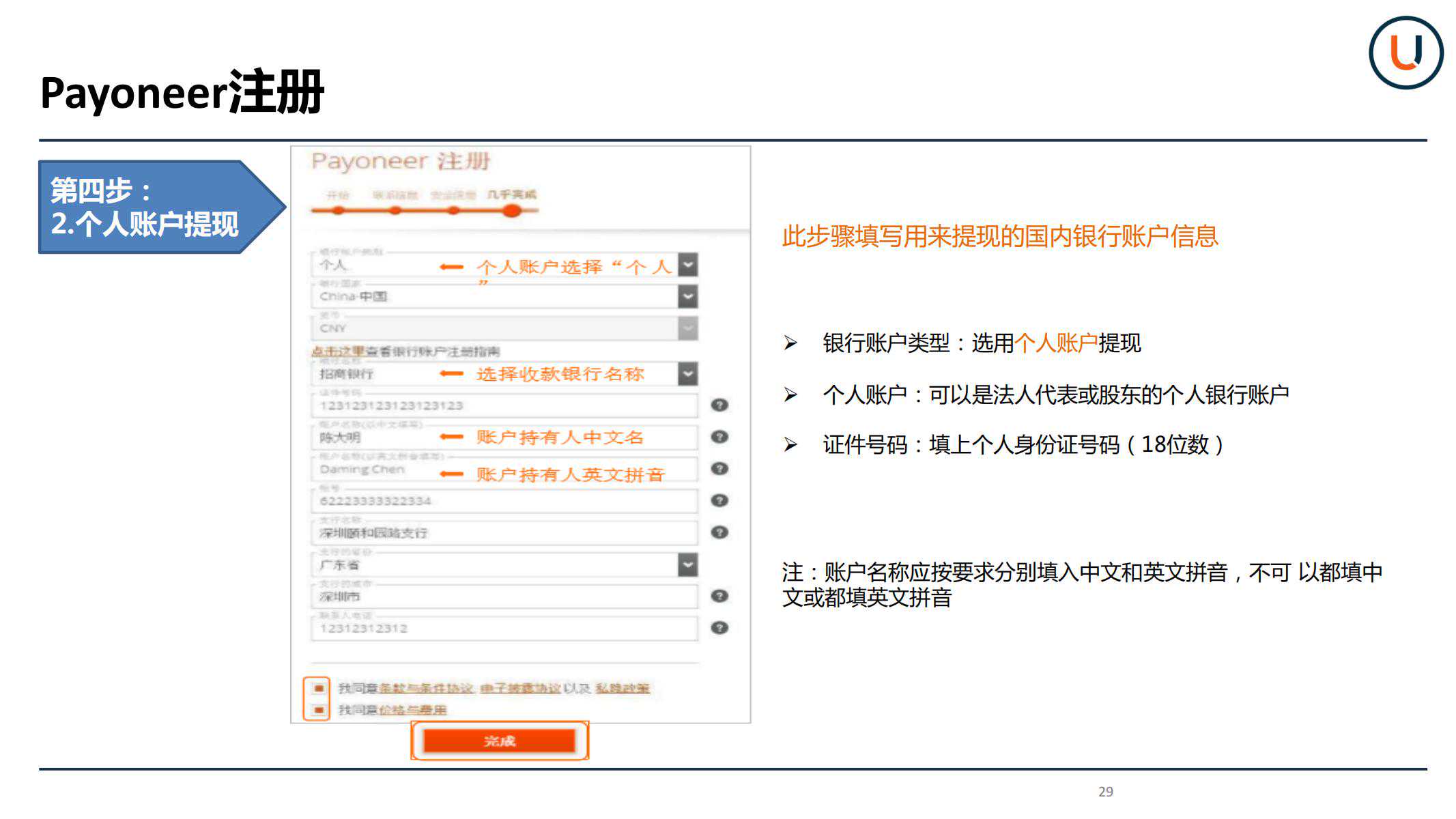
Task: Click the Chinese account name field 陈大明
Action: [504, 437]
